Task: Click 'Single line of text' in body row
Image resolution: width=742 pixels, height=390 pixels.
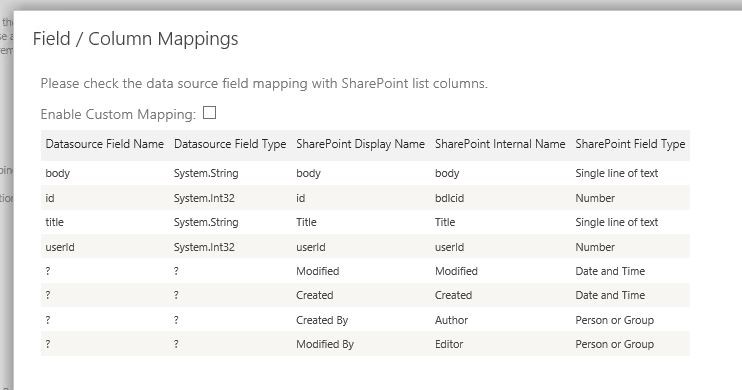Action: pyautogui.click(x=617, y=173)
